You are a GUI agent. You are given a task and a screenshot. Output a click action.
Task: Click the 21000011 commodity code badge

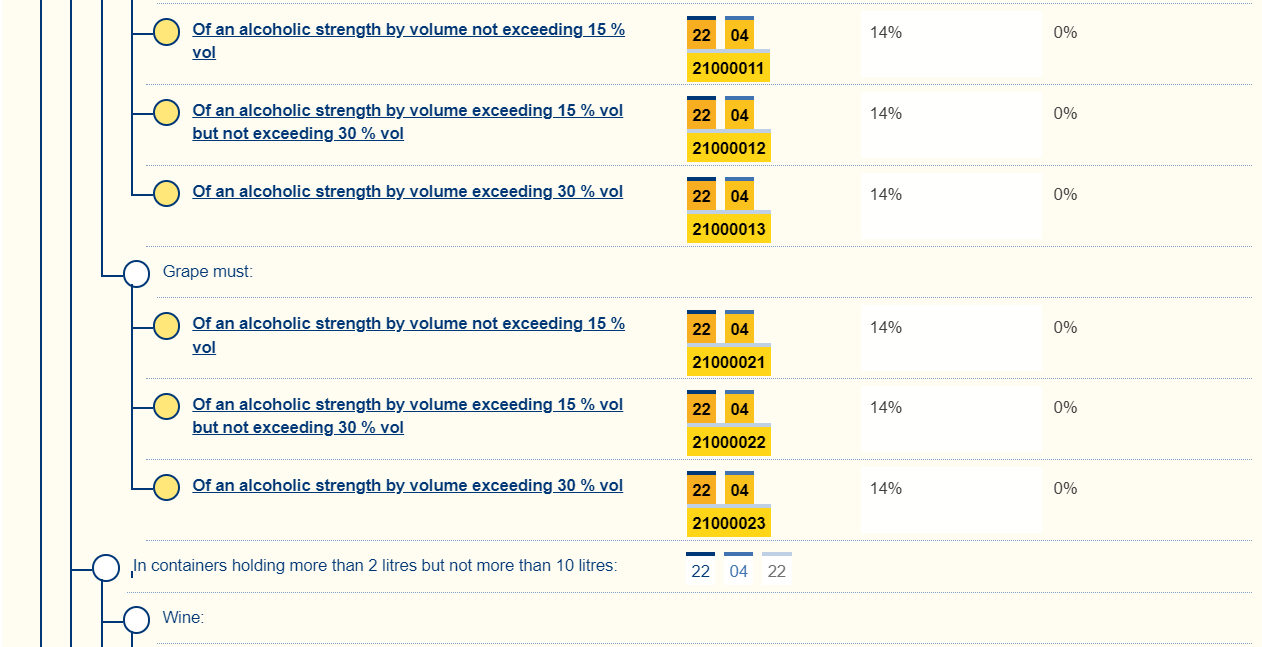[x=728, y=69]
